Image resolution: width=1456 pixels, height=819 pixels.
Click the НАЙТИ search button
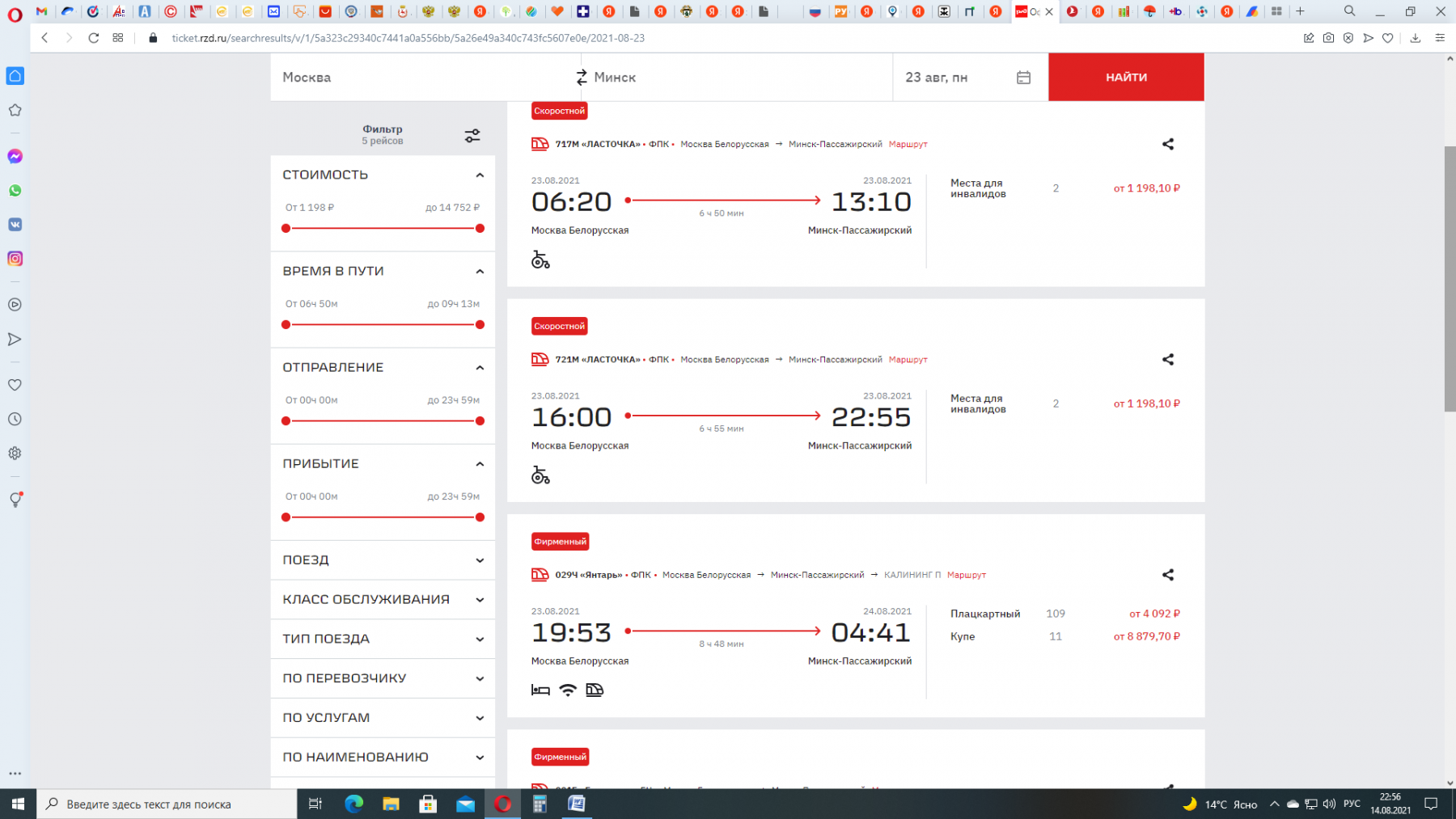1126,77
